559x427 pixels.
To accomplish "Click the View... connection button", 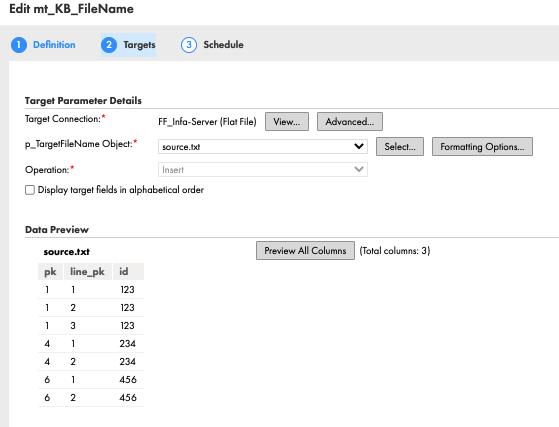I will [x=287, y=122].
